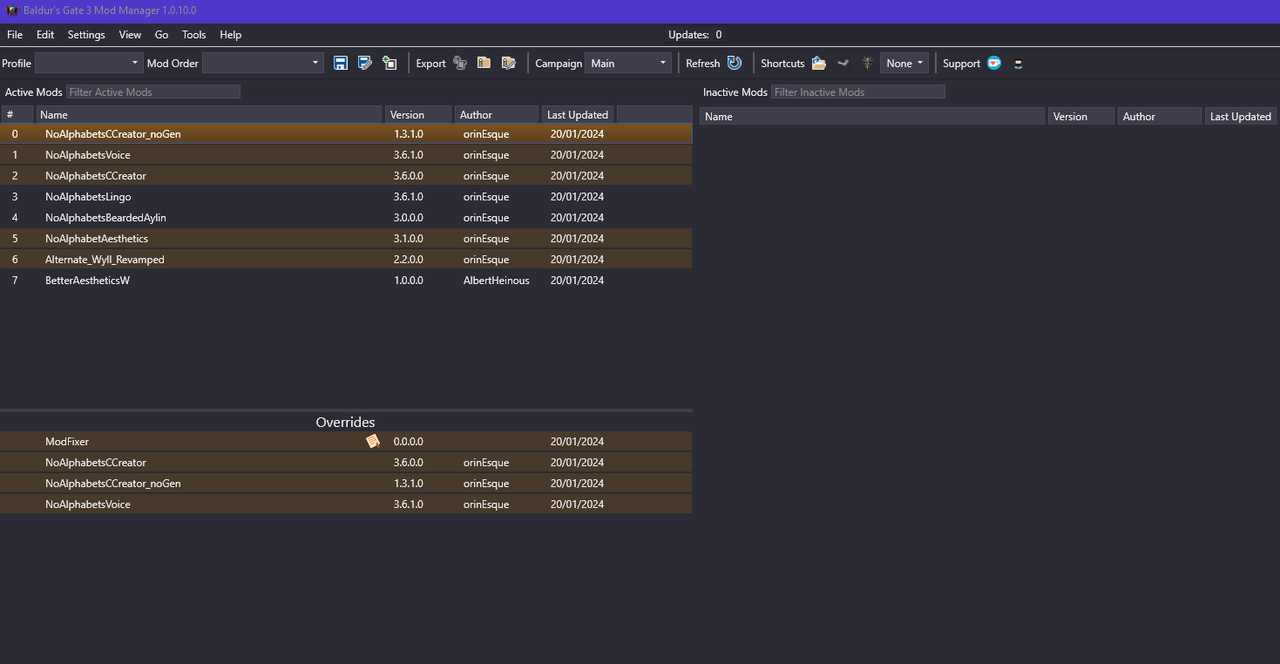Click the # column header in Active Mods
The height and width of the screenshot is (664, 1280).
(16, 115)
